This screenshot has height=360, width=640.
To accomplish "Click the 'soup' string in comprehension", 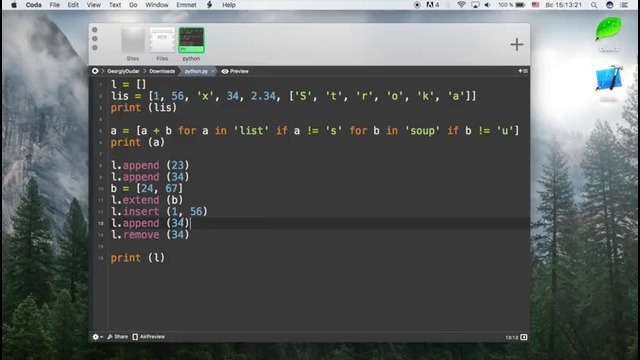I will pyautogui.click(x=422, y=131).
